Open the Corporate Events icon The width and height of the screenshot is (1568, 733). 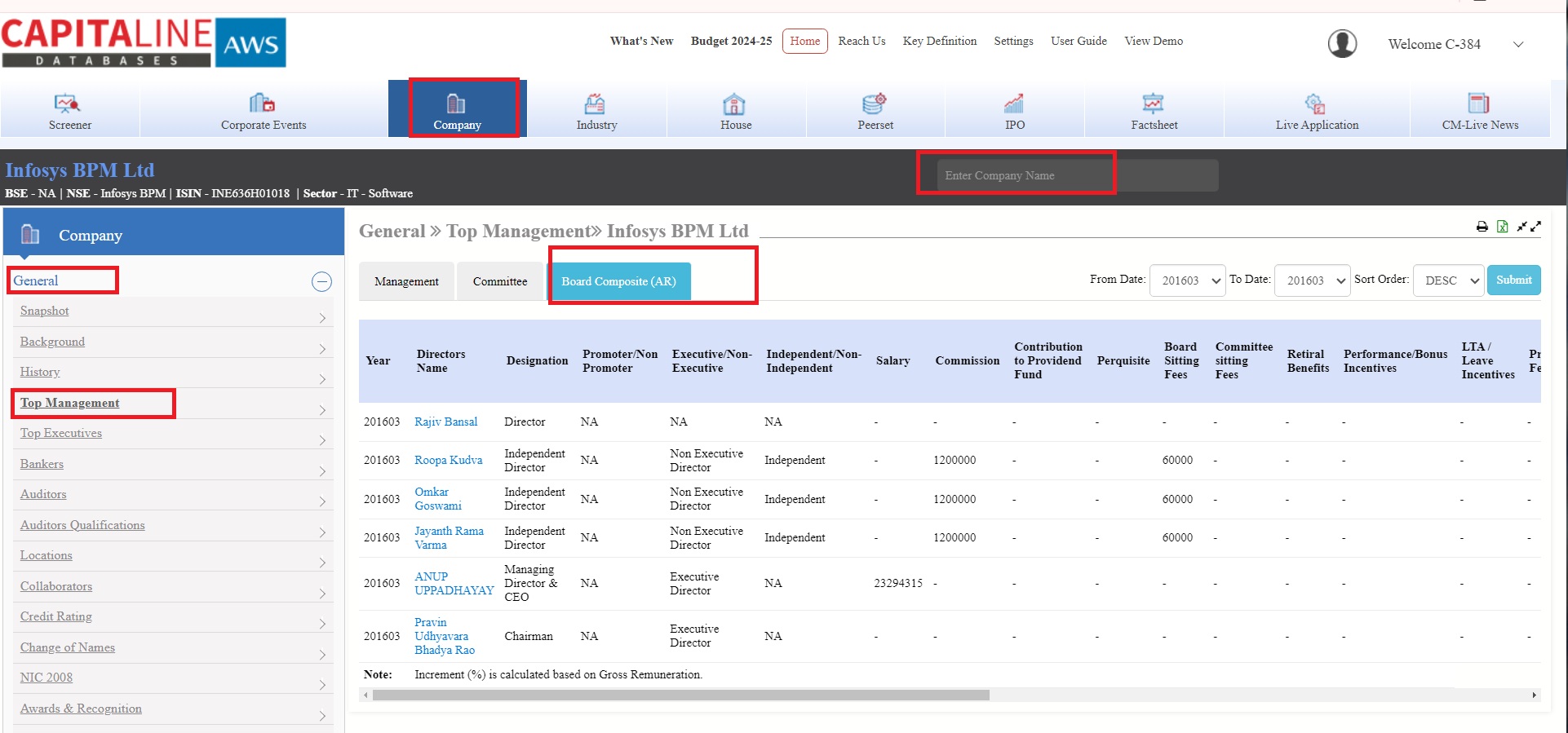point(262,104)
